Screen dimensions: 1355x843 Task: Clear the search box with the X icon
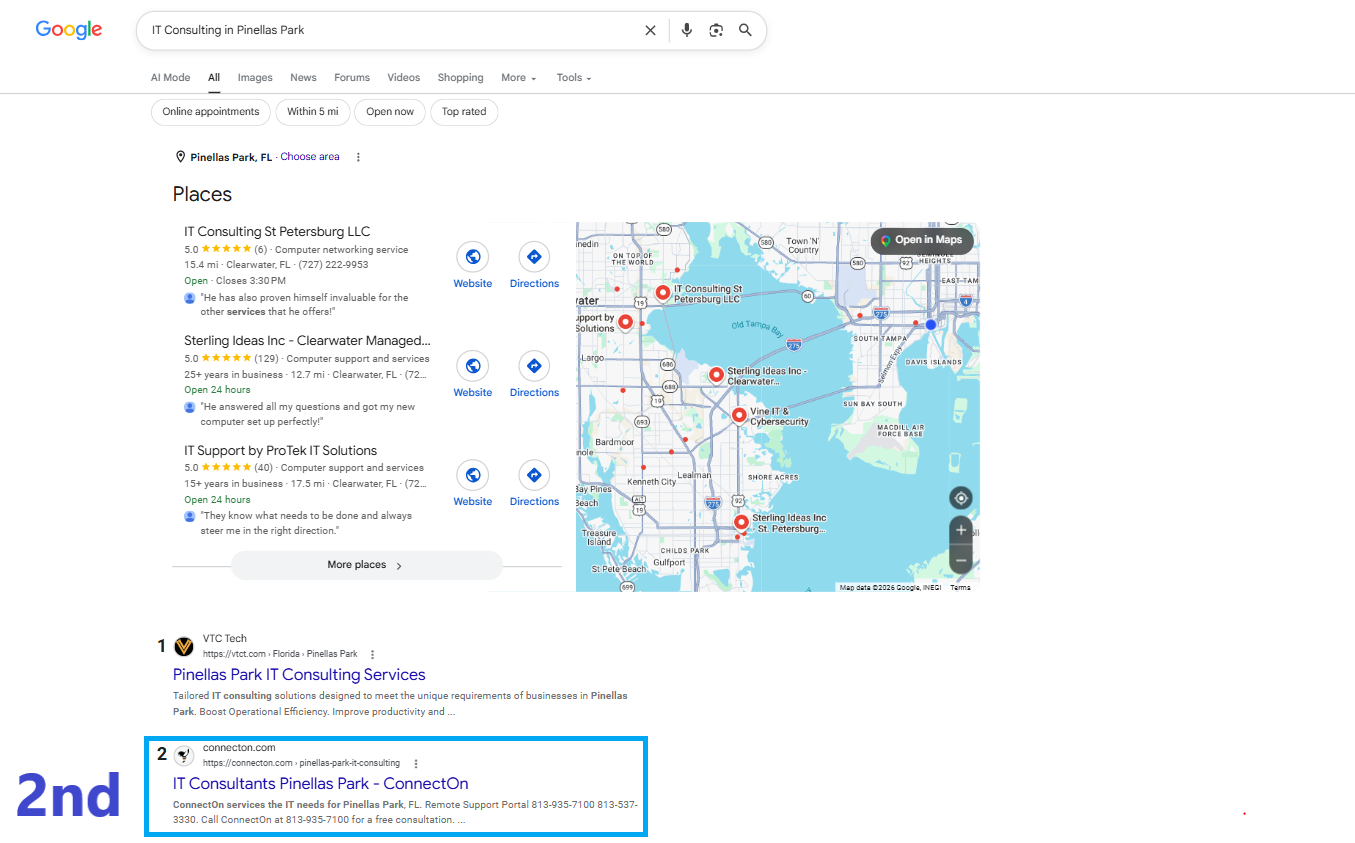[651, 30]
